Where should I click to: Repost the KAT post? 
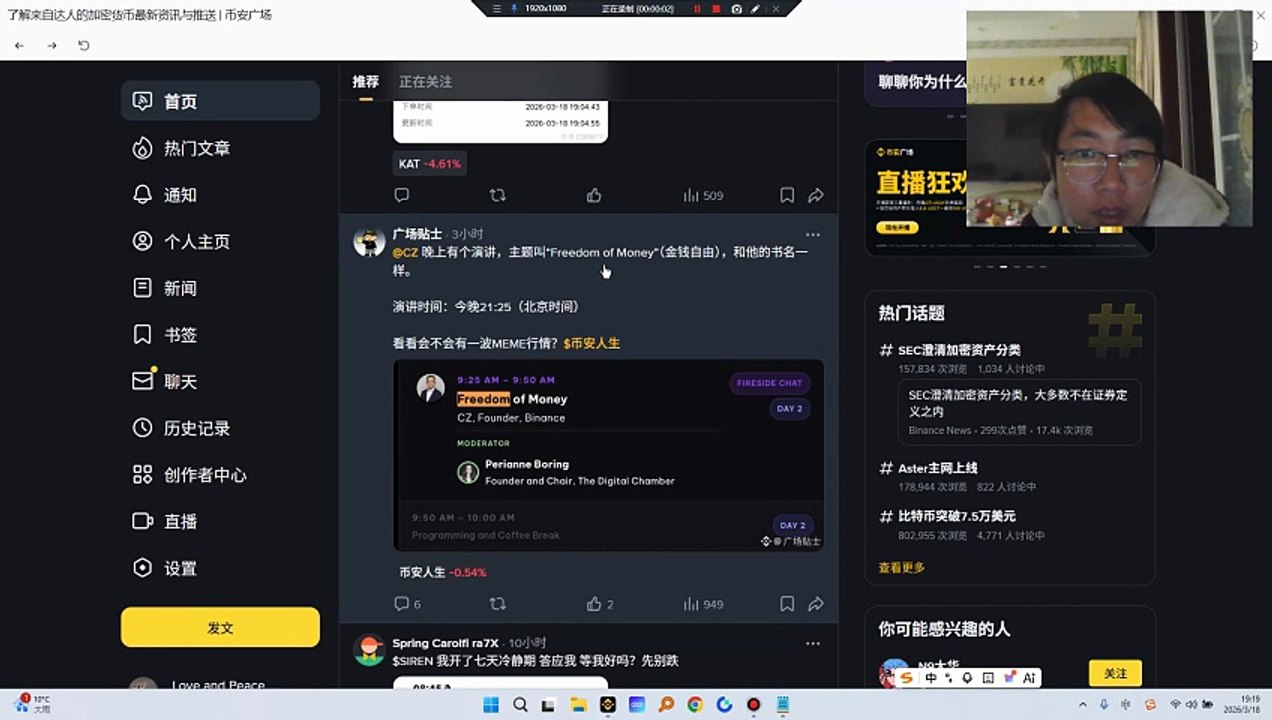pos(497,195)
